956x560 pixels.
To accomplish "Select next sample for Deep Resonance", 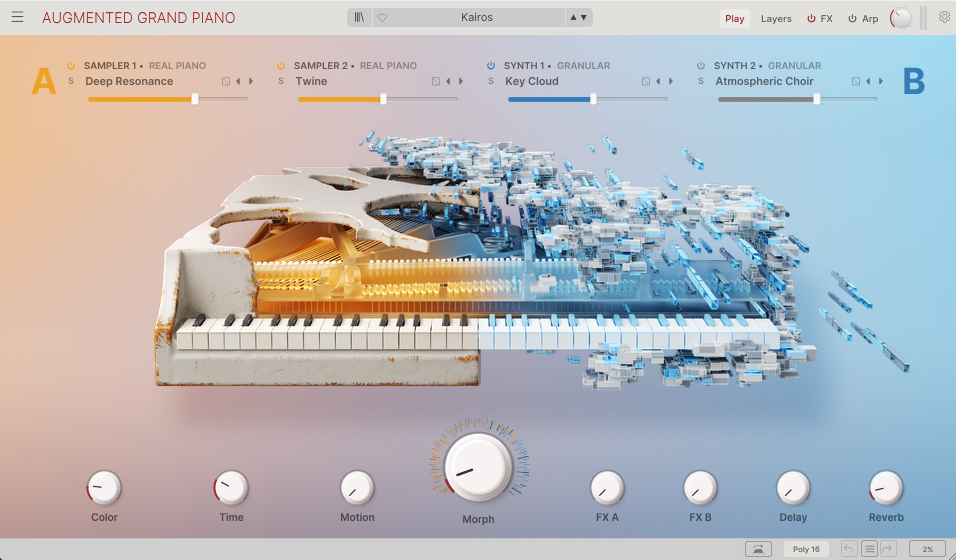I will pyautogui.click(x=251, y=81).
